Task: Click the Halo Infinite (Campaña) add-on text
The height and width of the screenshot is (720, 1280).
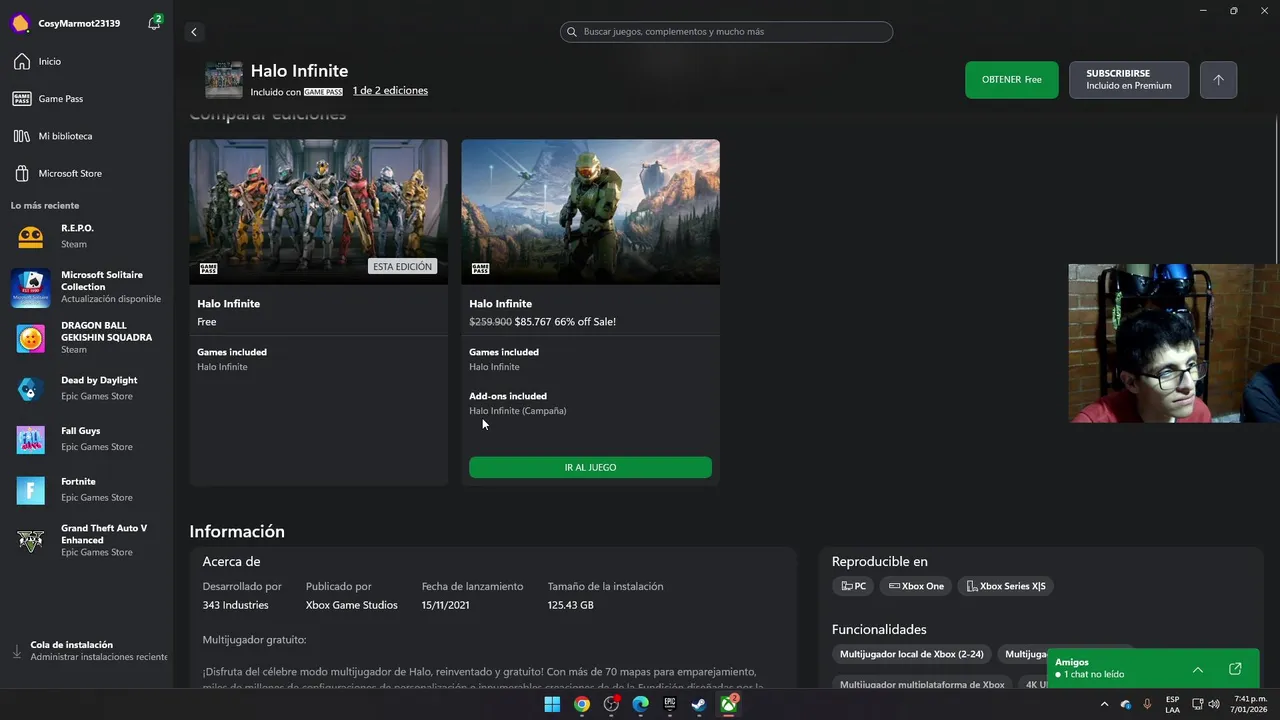Action: coord(518,411)
